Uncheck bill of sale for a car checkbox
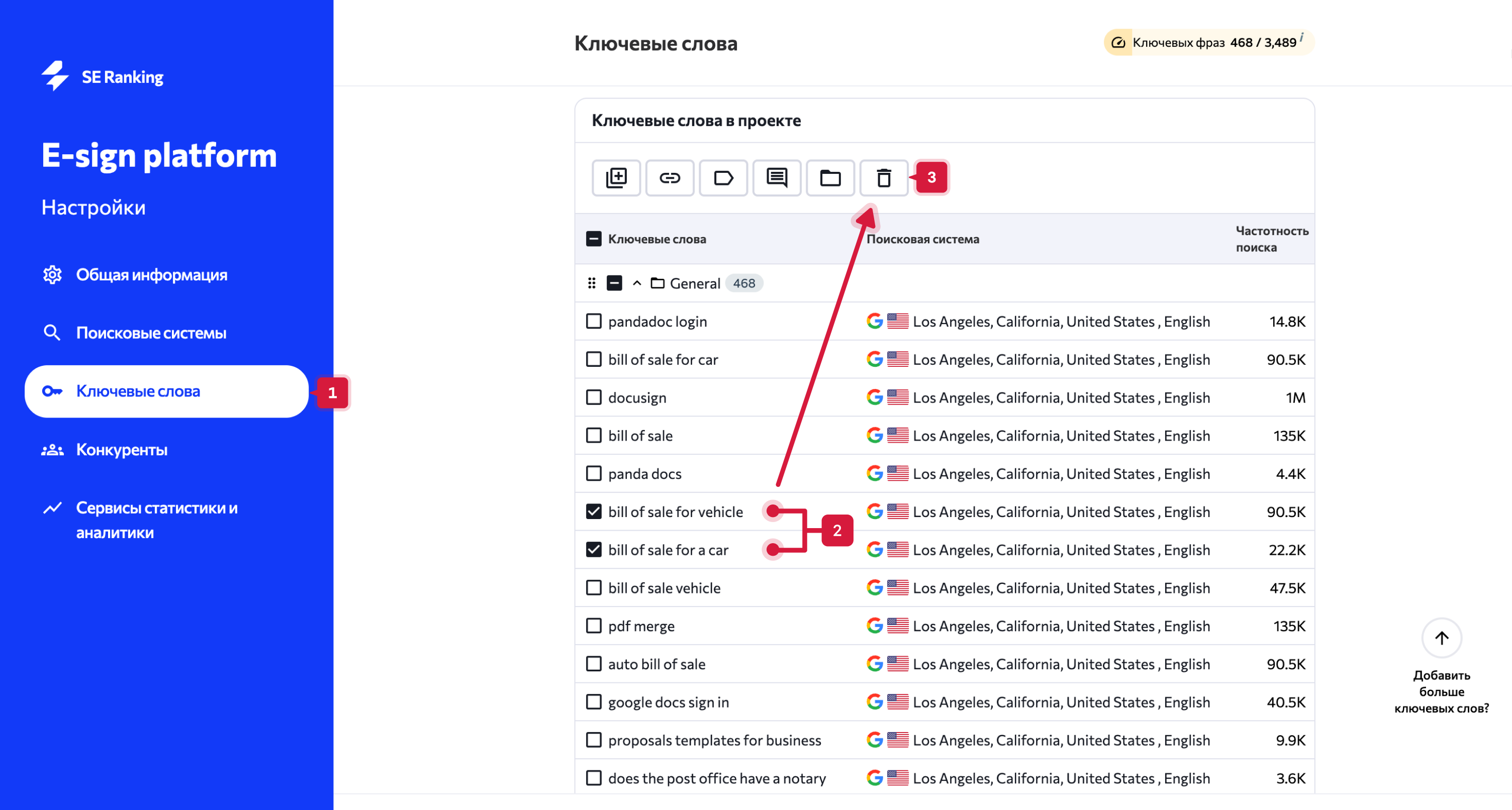The height and width of the screenshot is (810, 1512). click(594, 549)
